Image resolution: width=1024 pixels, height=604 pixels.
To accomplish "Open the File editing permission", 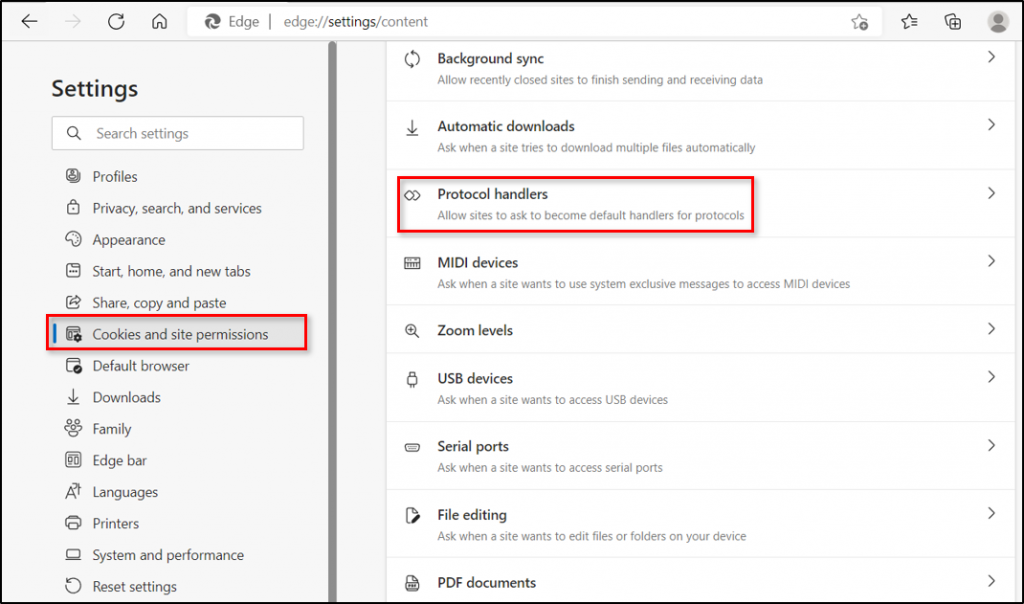I will pos(472,515).
